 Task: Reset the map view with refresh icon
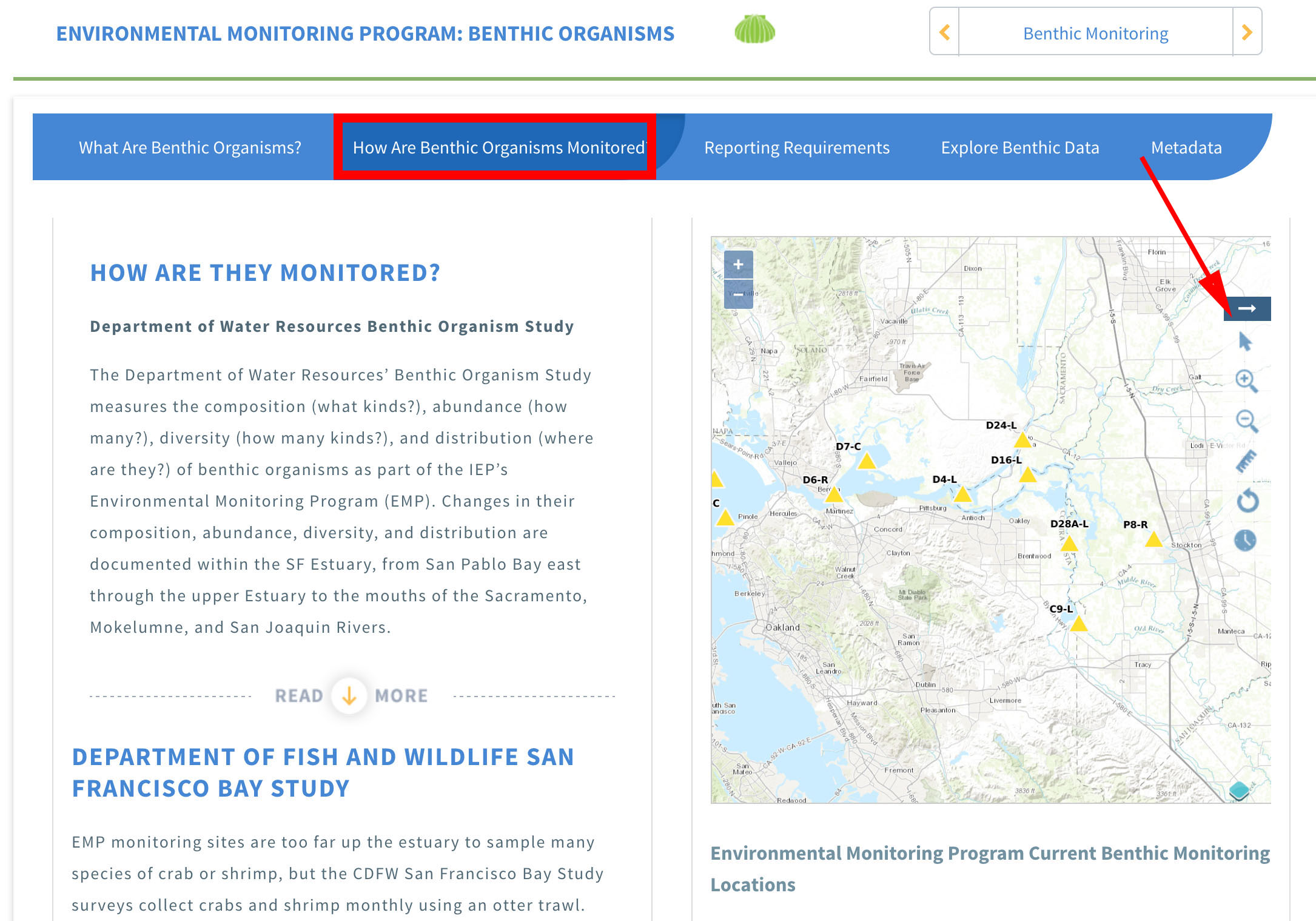pyautogui.click(x=1247, y=501)
